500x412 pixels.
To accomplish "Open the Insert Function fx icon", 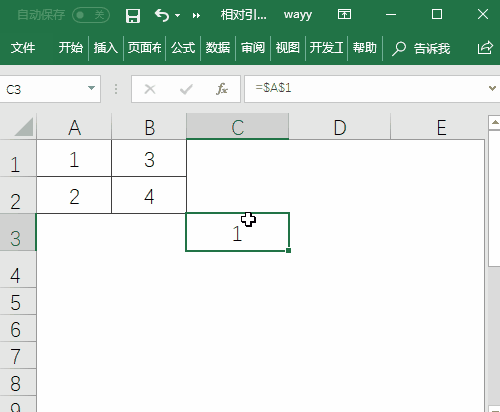I will pyautogui.click(x=222, y=89).
